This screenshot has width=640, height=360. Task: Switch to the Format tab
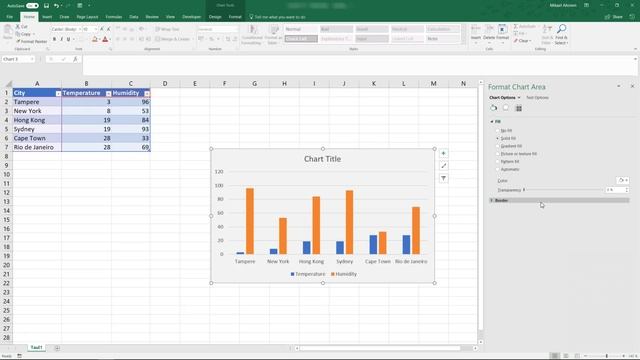[235, 17]
